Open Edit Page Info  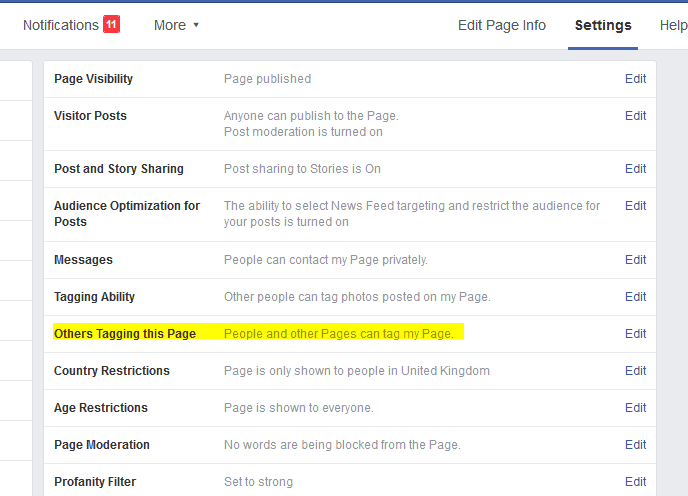click(502, 25)
